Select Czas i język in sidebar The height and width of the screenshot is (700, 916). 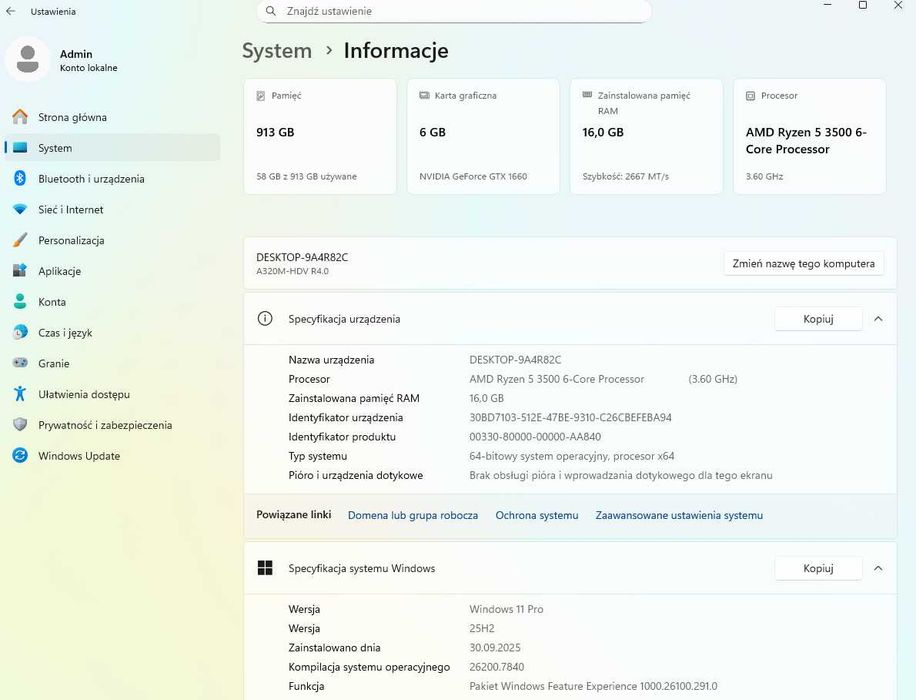pos(65,333)
